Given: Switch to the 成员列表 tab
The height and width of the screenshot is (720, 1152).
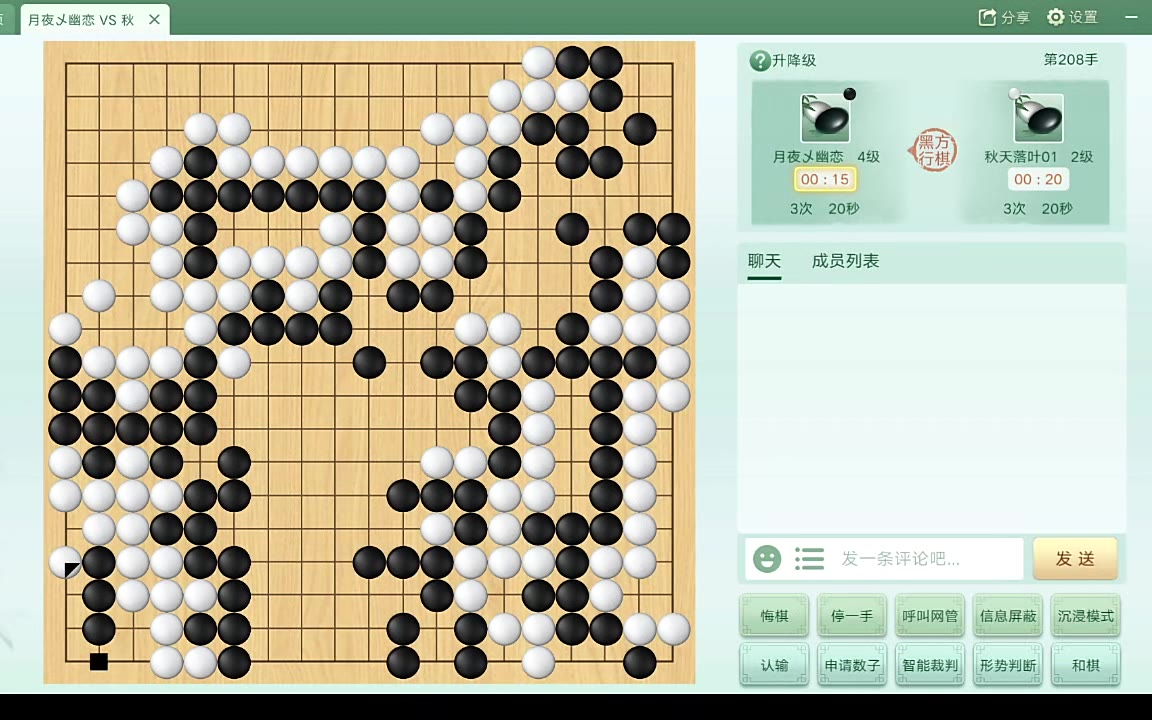Looking at the screenshot, I should pyautogui.click(x=845, y=261).
